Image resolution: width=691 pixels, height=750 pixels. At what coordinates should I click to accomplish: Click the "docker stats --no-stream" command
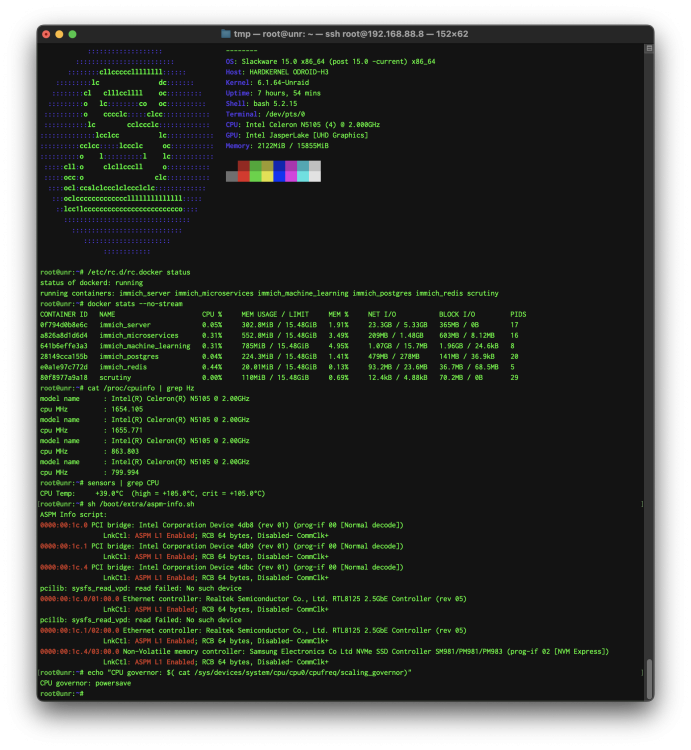tap(135, 304)
